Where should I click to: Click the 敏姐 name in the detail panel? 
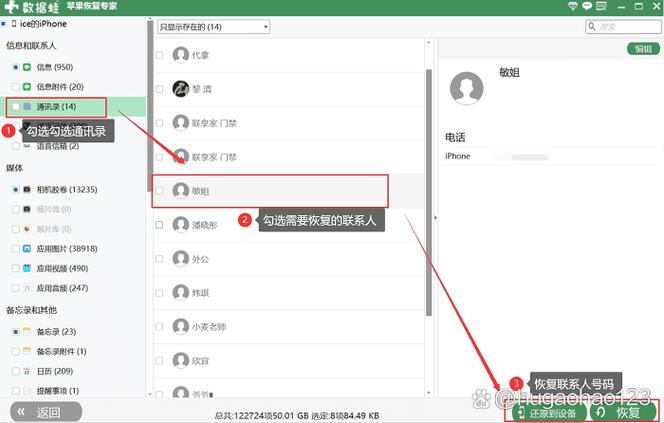tap(509, 72)
